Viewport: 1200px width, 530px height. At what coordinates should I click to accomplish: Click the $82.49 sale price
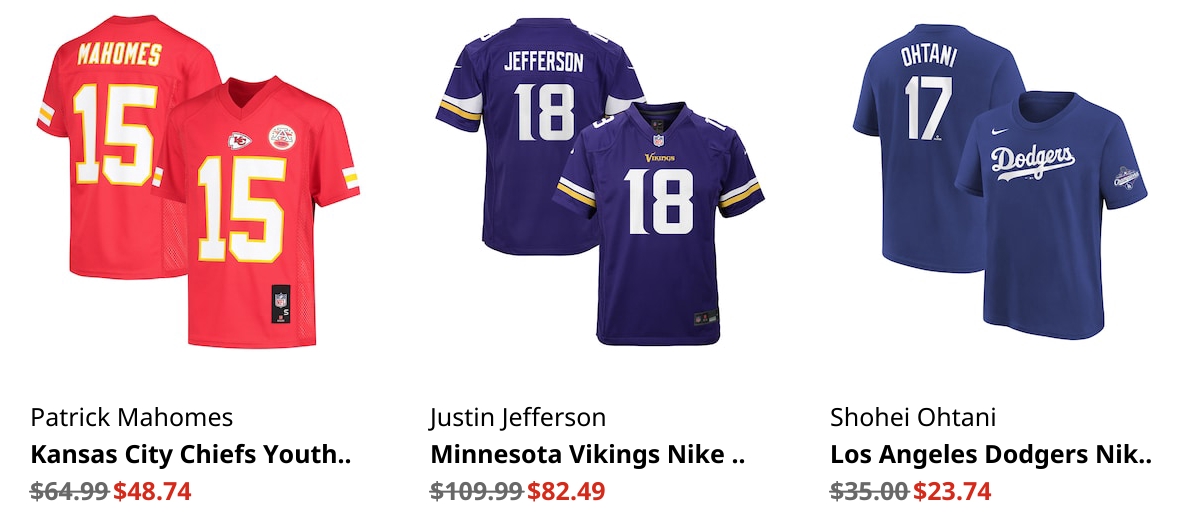point(566,491)
